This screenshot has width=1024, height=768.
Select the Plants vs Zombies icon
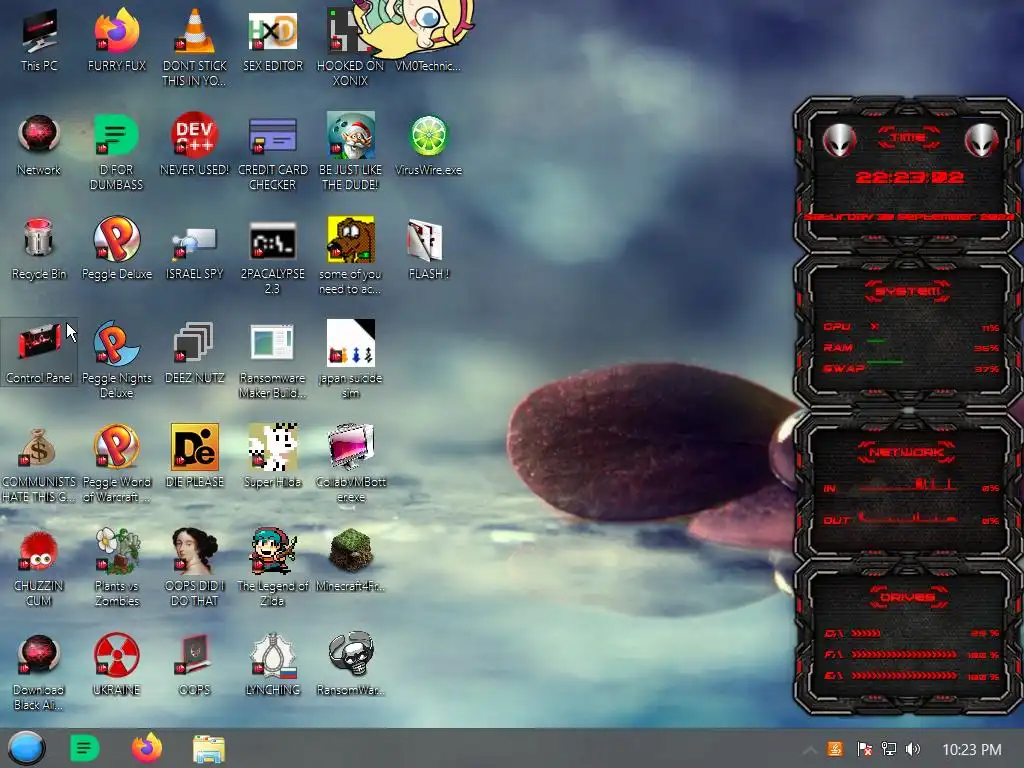pos(117,568)
